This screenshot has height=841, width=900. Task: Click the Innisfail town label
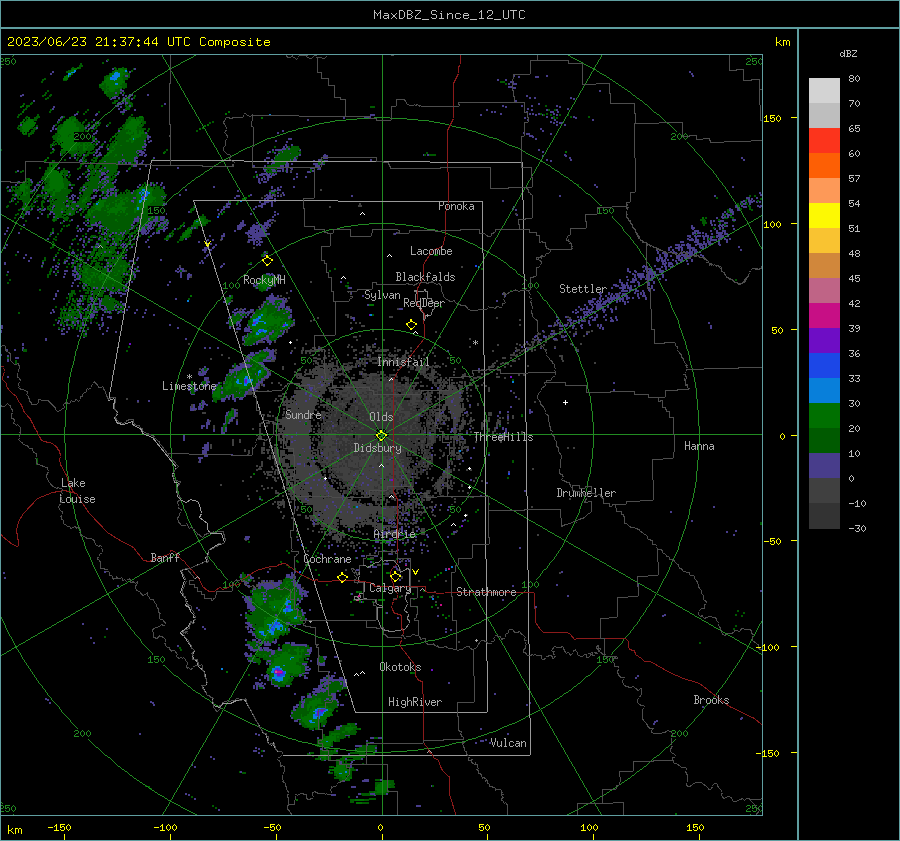[x=404, y=362]
